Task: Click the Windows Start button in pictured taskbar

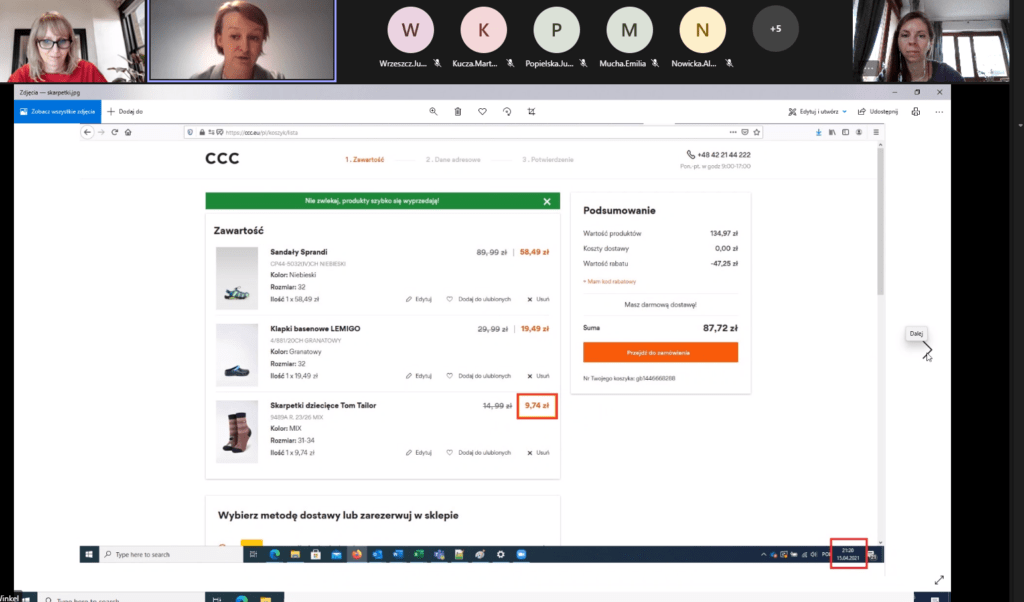Action: point(89,554)
